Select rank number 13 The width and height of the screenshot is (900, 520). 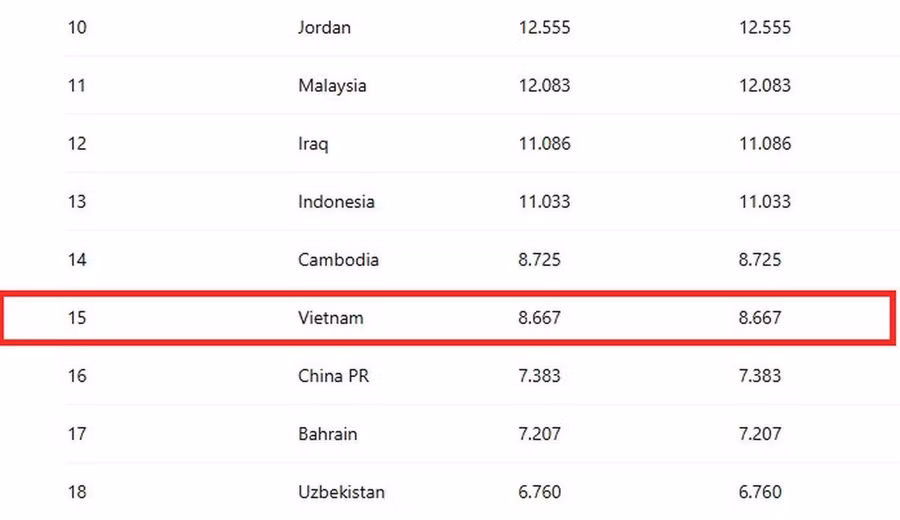(77, 202)
